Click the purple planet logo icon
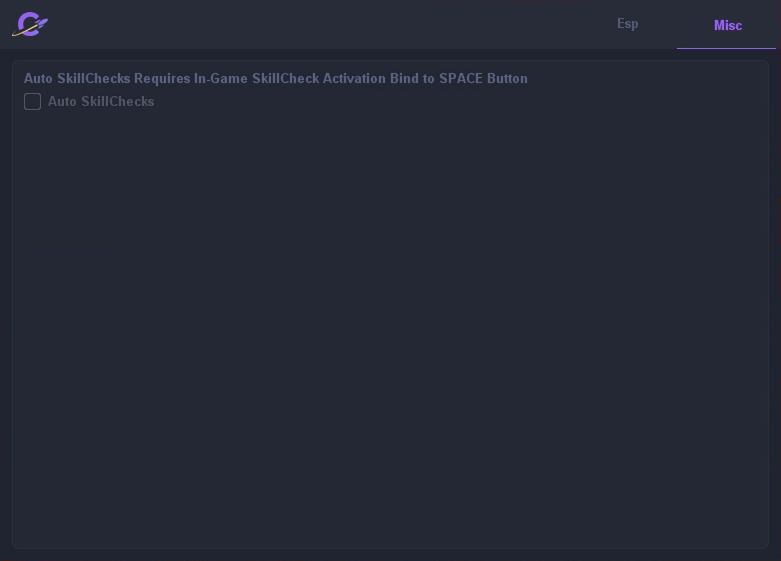 pyautogui.click(x=30, y=25)
